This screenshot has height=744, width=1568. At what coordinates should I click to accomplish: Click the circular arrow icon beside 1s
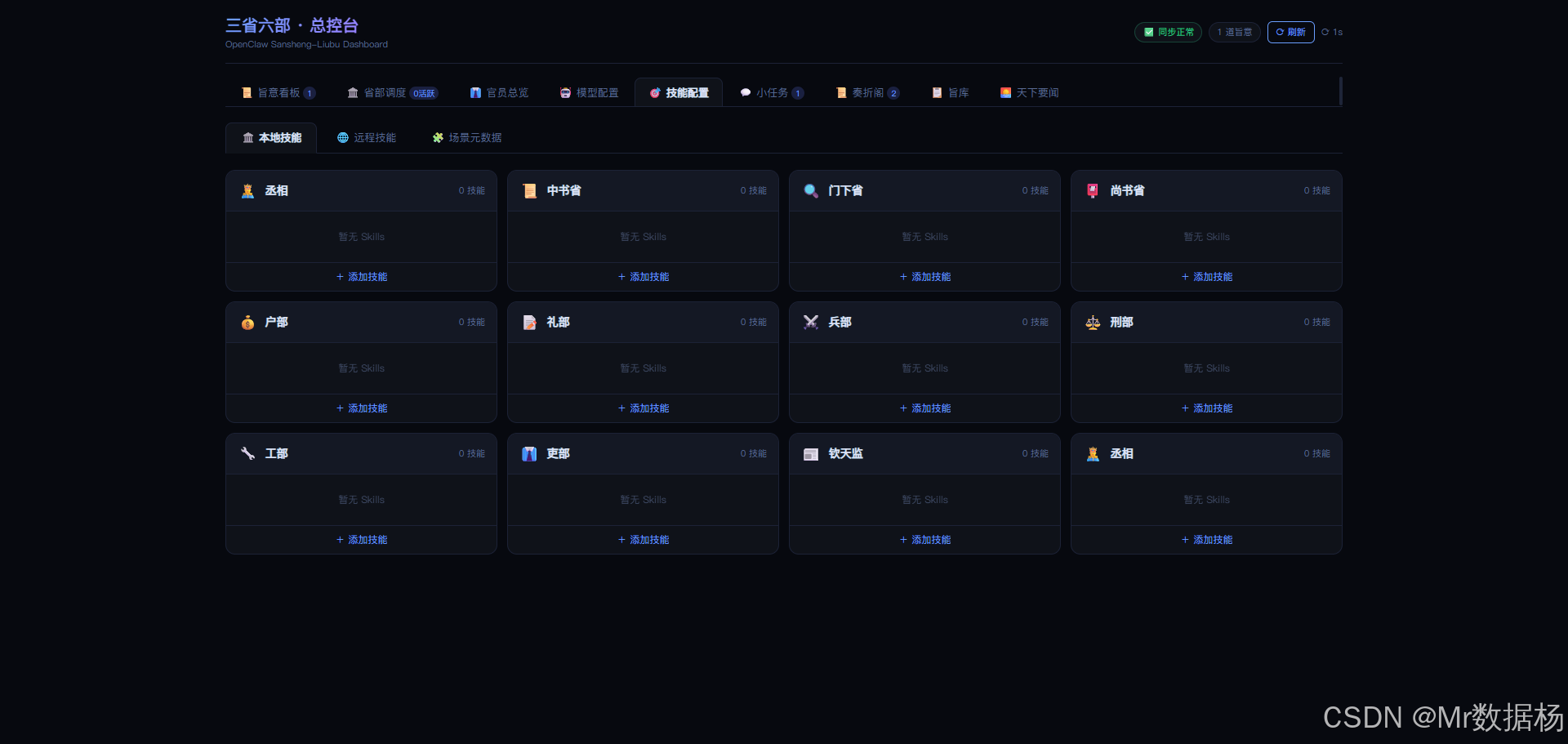coord(1325,33)
